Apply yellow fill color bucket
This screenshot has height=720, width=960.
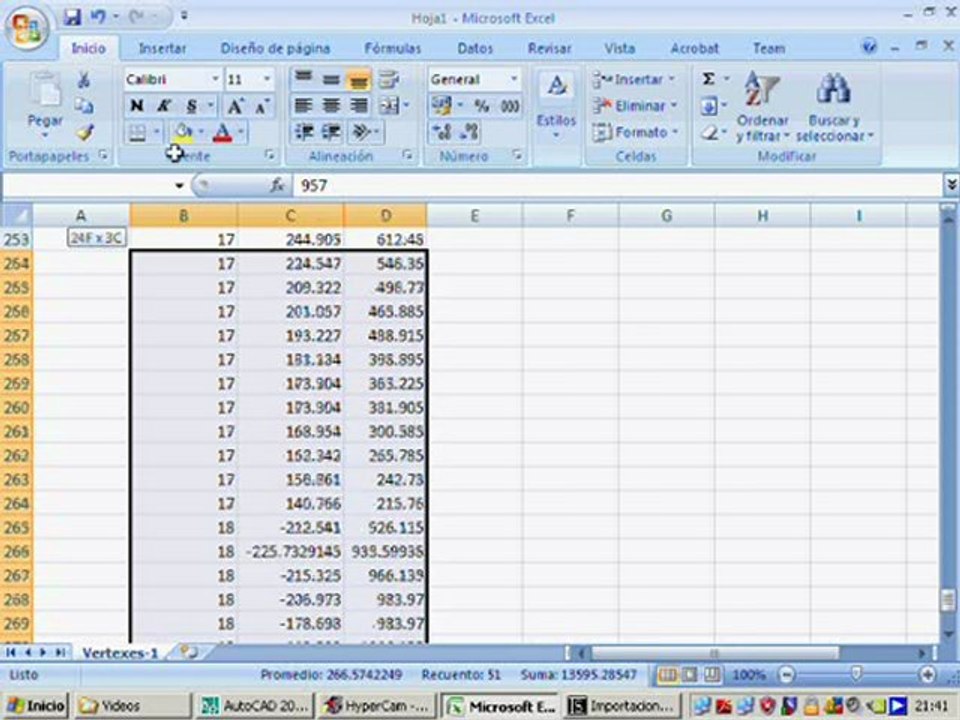point(183,132)
